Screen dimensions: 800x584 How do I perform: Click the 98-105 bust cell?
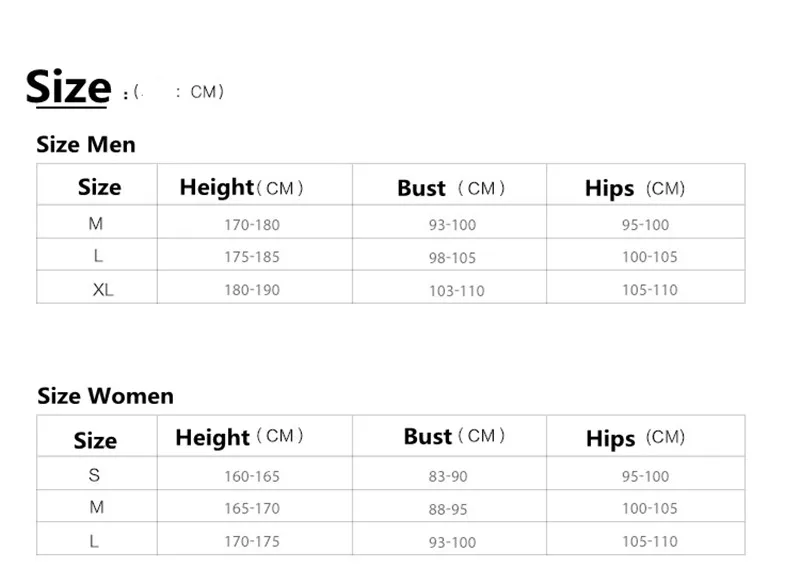[452, 258]
